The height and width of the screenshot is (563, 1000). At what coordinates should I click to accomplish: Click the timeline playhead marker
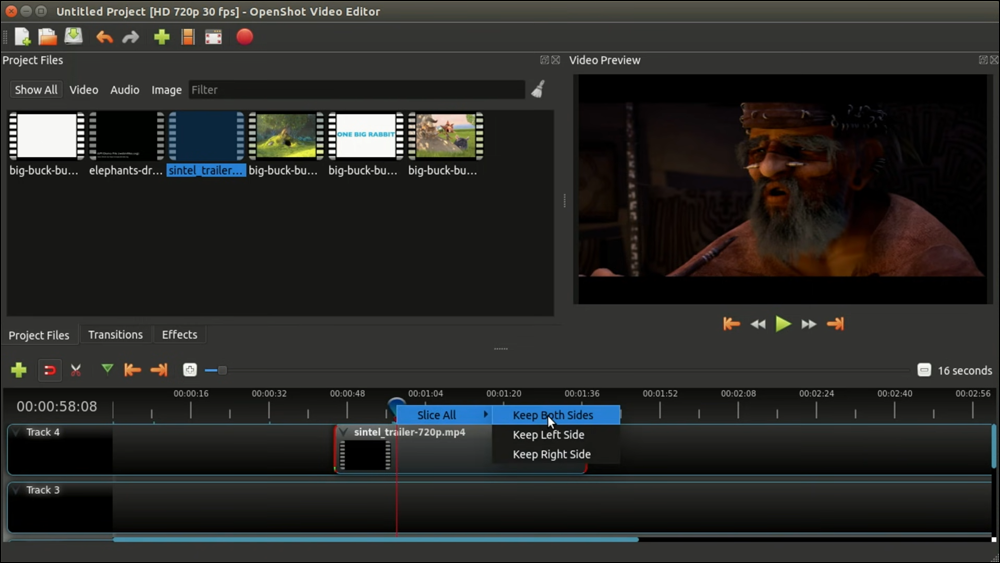pyautogui.click(x=396, y=404)
